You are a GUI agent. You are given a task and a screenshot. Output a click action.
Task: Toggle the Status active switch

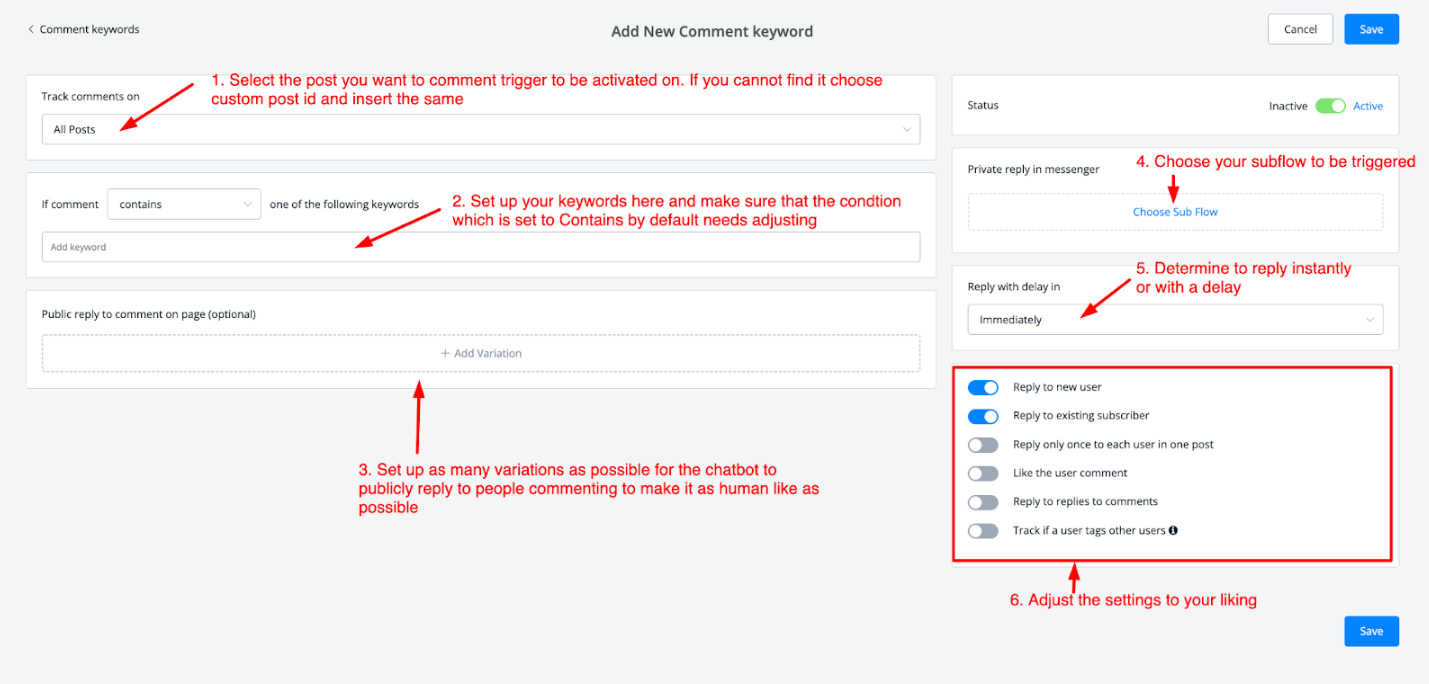point(1330,106)
